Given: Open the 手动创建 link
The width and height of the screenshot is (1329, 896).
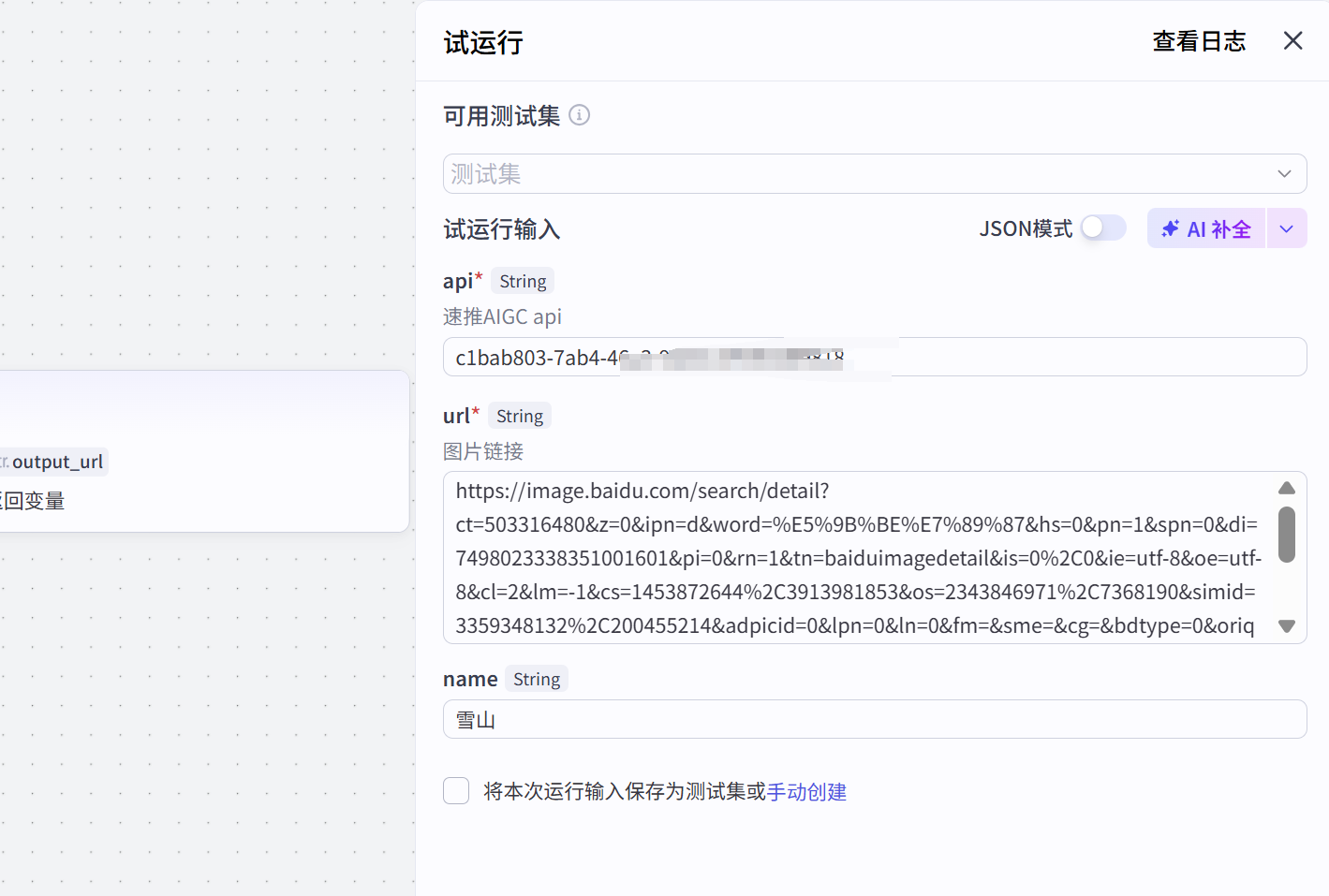Looking at the screenshot, I should pyautogui.click(x=806, y=792).
